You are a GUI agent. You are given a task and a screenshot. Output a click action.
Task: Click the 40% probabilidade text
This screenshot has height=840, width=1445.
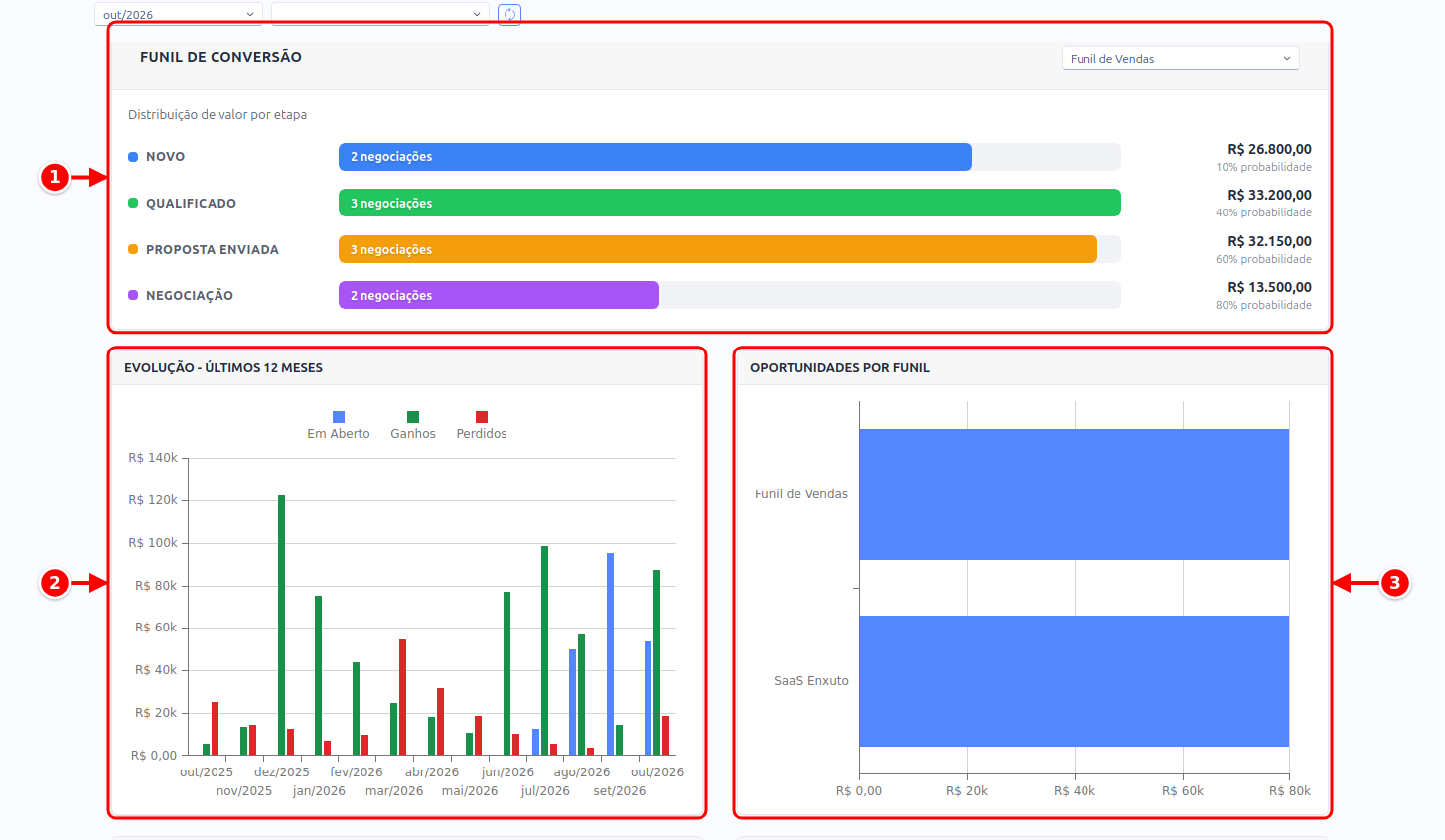pyautogui.click(x=1263, y=212)
